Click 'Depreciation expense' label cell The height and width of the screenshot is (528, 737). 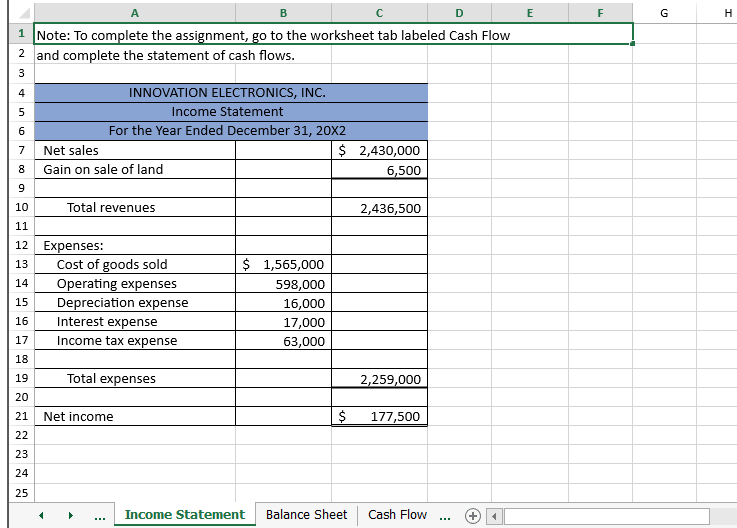[x=135, y=302]
